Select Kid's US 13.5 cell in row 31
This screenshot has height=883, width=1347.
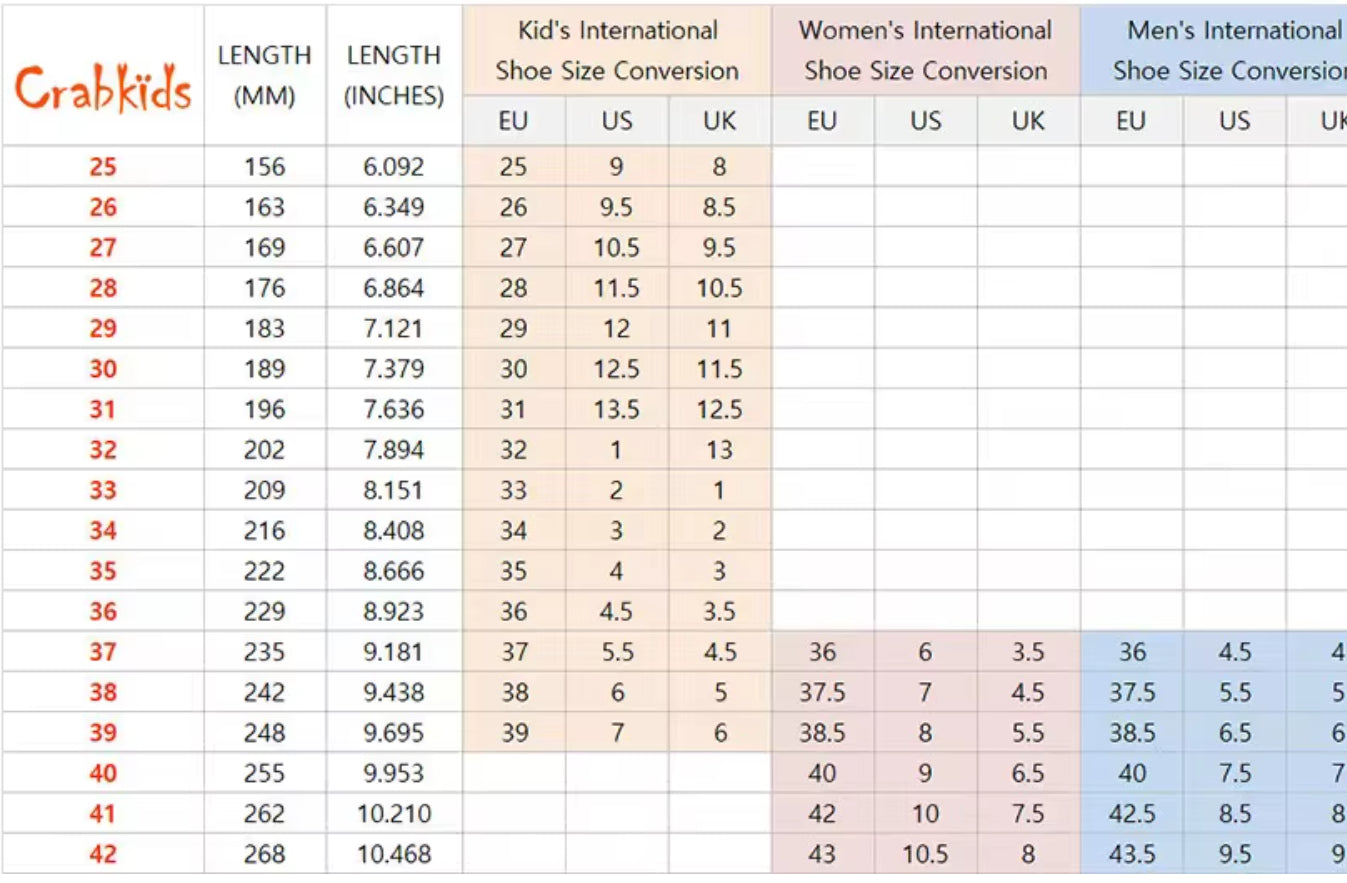617,409
